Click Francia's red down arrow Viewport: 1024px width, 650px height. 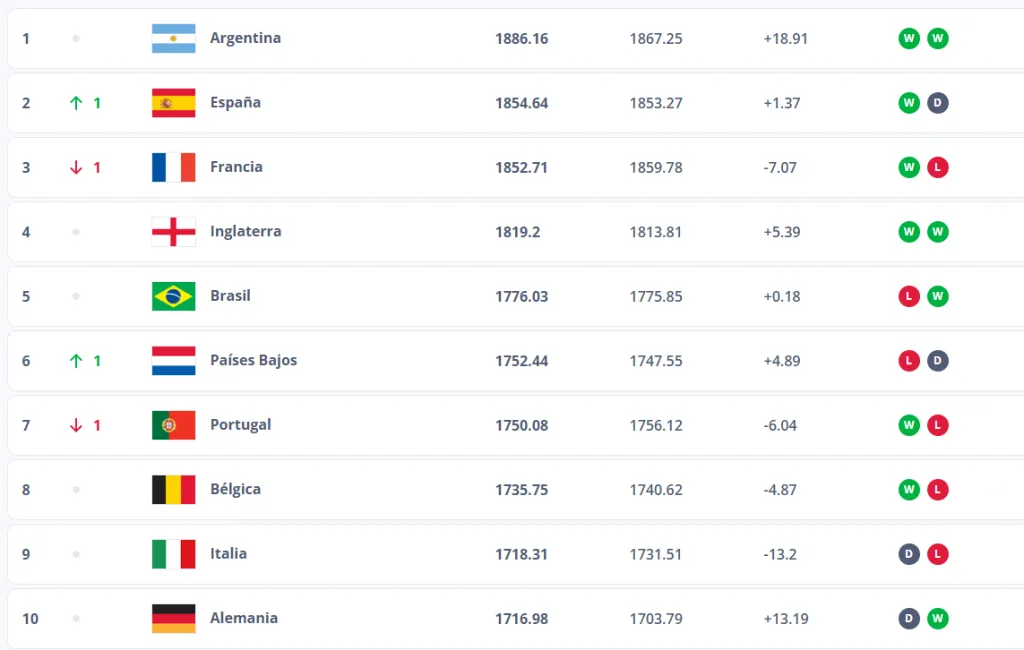[x=76, y=168]
